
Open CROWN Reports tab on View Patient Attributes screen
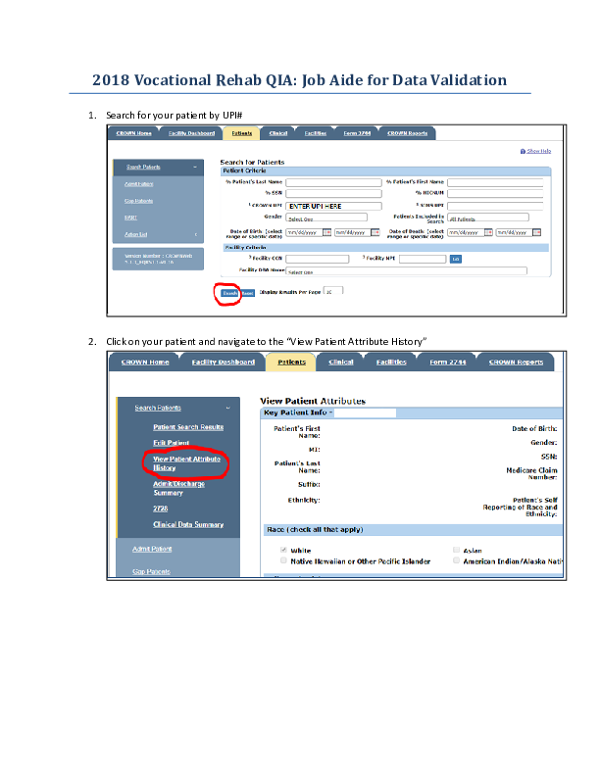point(516,362)
